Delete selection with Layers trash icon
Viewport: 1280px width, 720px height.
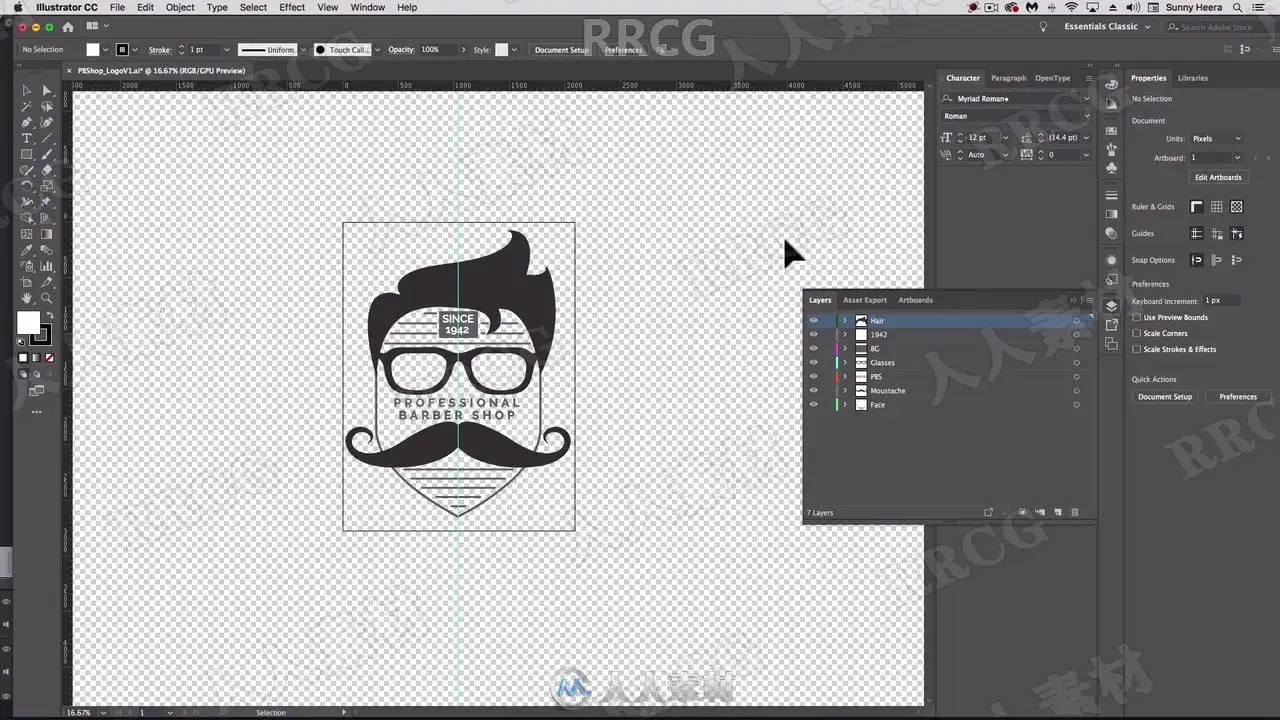[x=1075, y=512]
